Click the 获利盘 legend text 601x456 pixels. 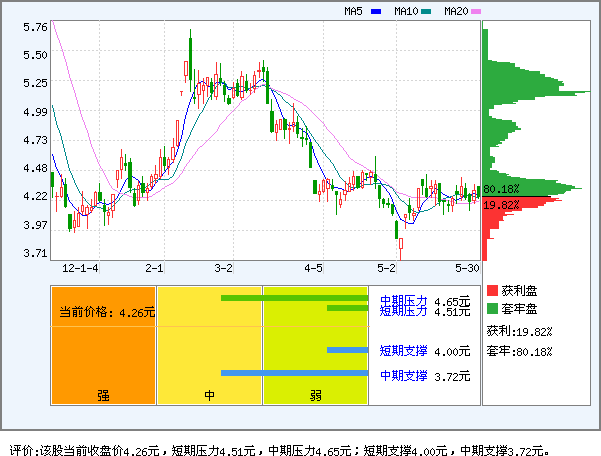coord(519,290)
